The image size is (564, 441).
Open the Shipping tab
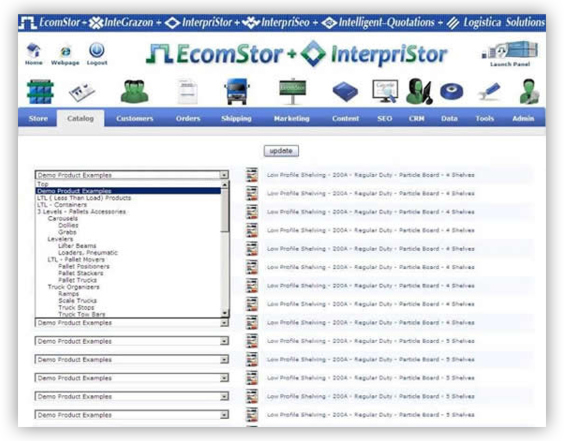click(236, 118)
